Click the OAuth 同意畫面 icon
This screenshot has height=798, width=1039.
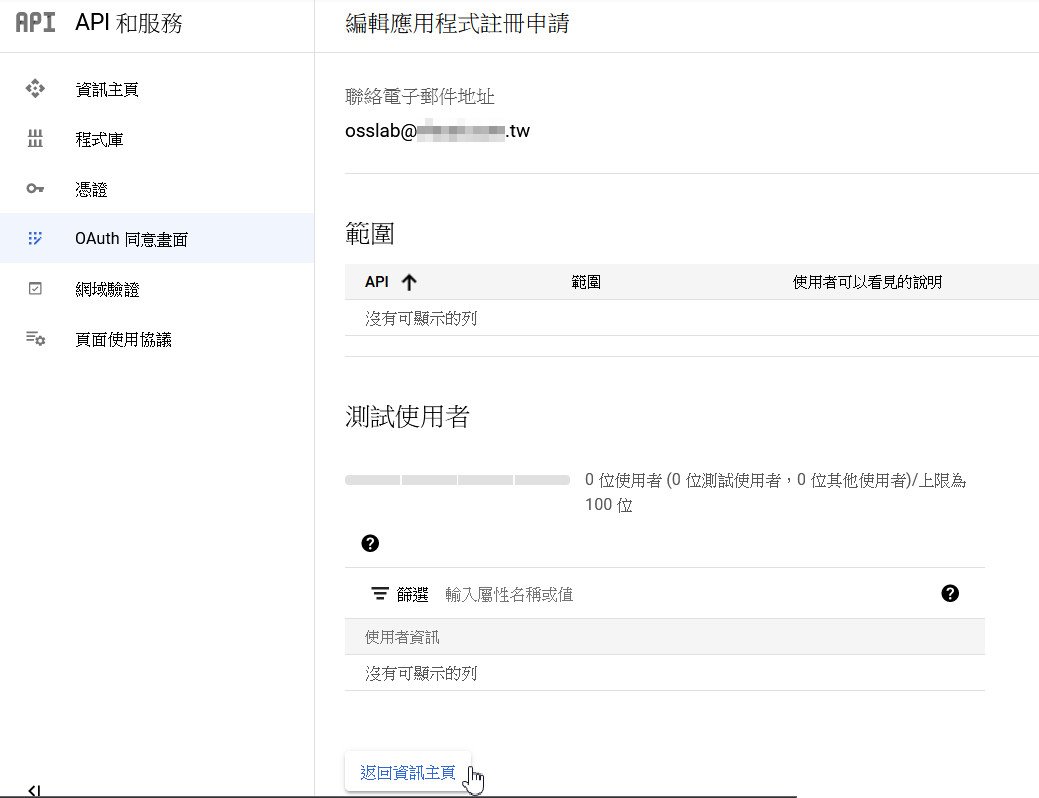[x=35, y=239]
